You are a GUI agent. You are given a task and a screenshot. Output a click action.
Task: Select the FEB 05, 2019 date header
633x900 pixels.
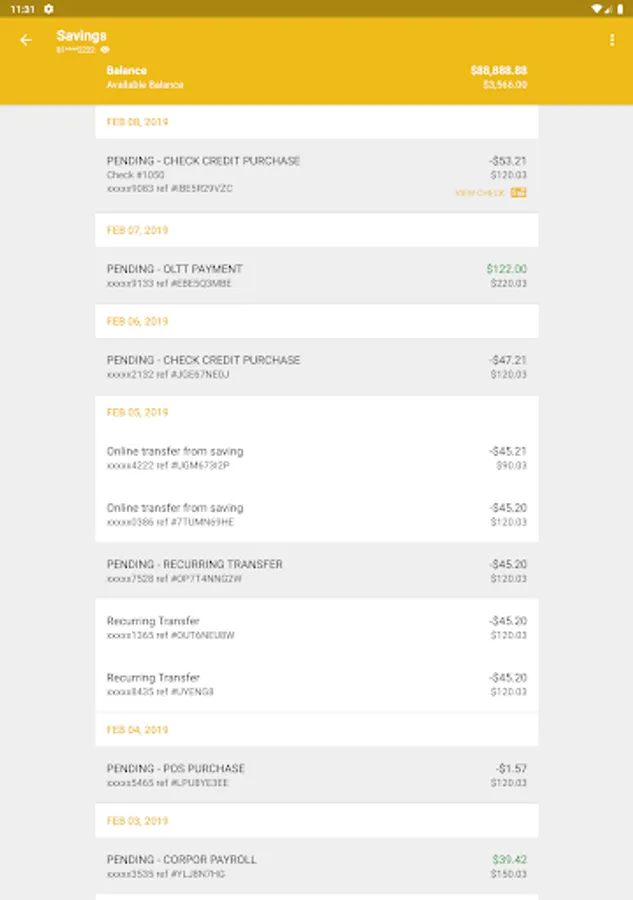[137, 412]
